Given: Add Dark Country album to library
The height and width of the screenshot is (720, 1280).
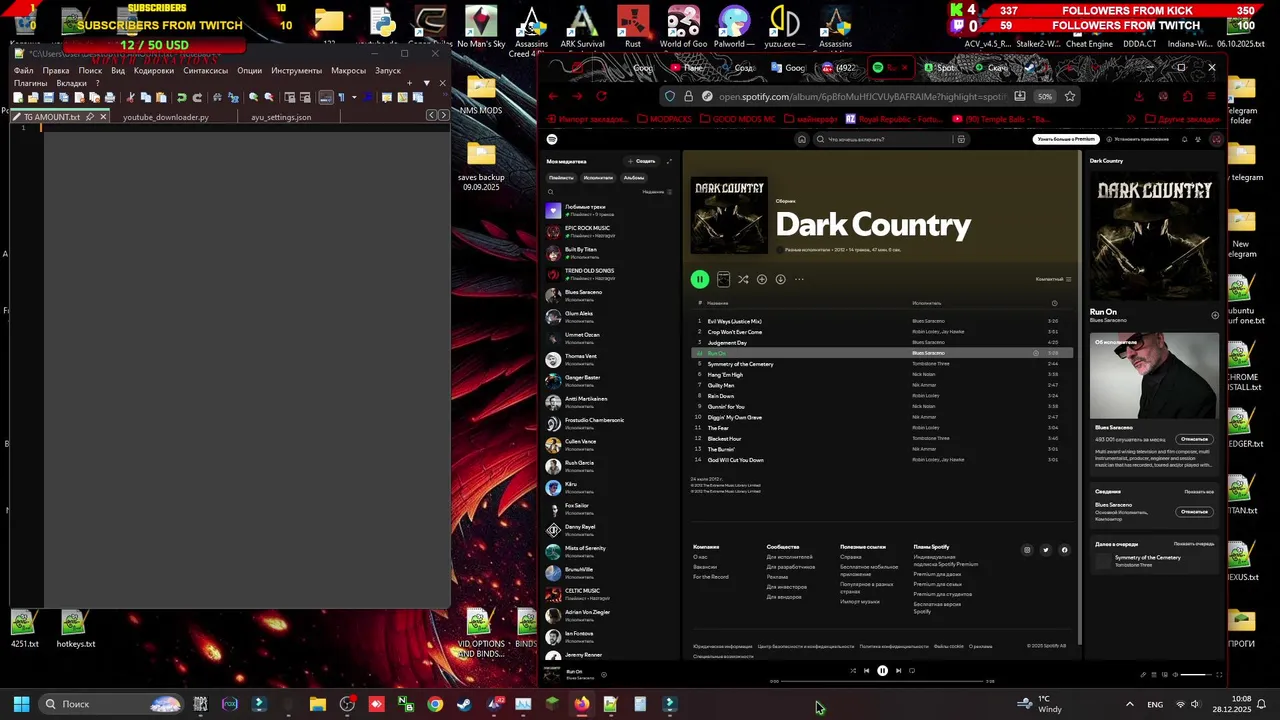Looking at the screenshot, I should pyautogui.click(x=762, y=280).
